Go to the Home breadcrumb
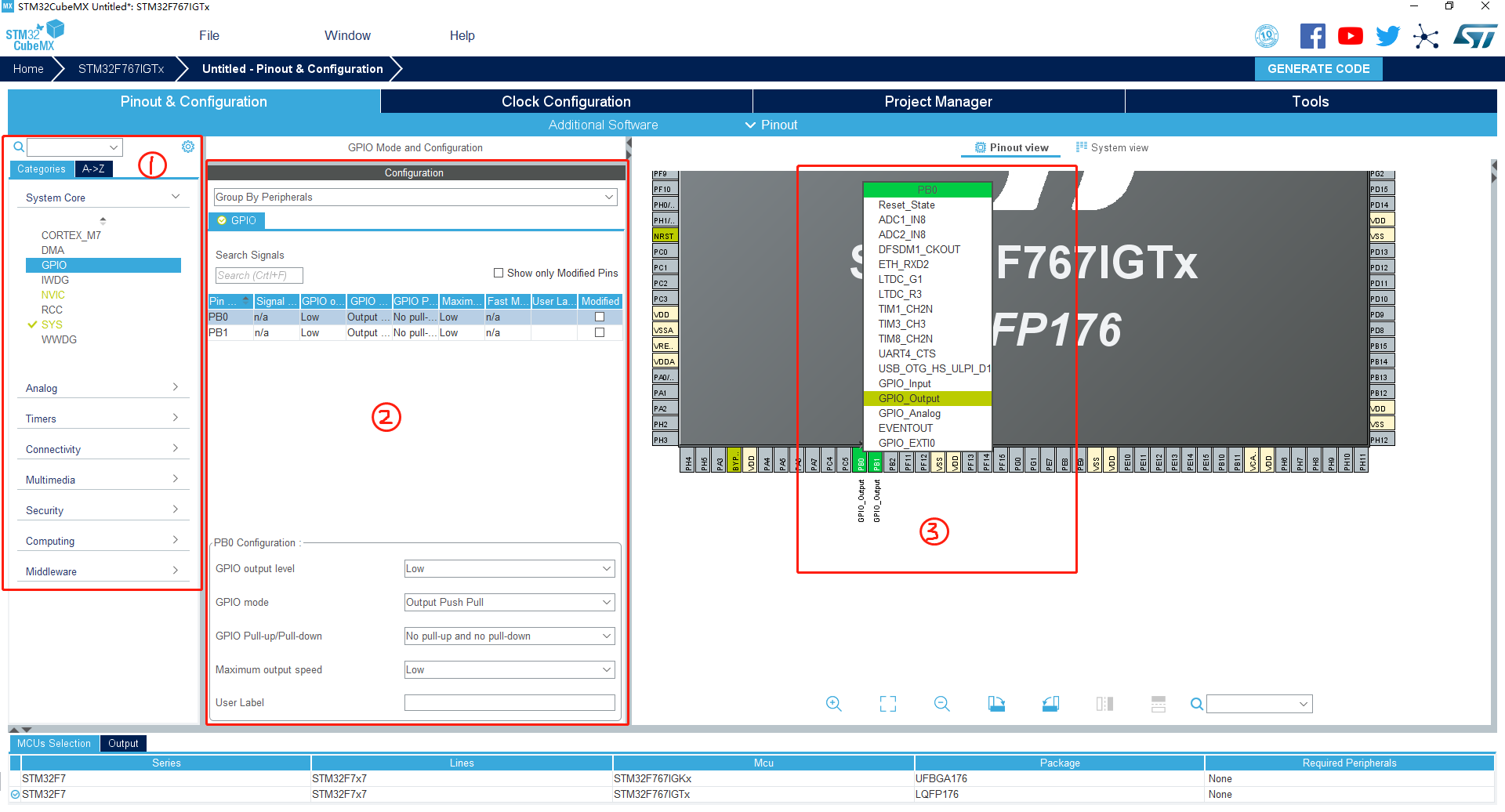 tap(28, 69)
